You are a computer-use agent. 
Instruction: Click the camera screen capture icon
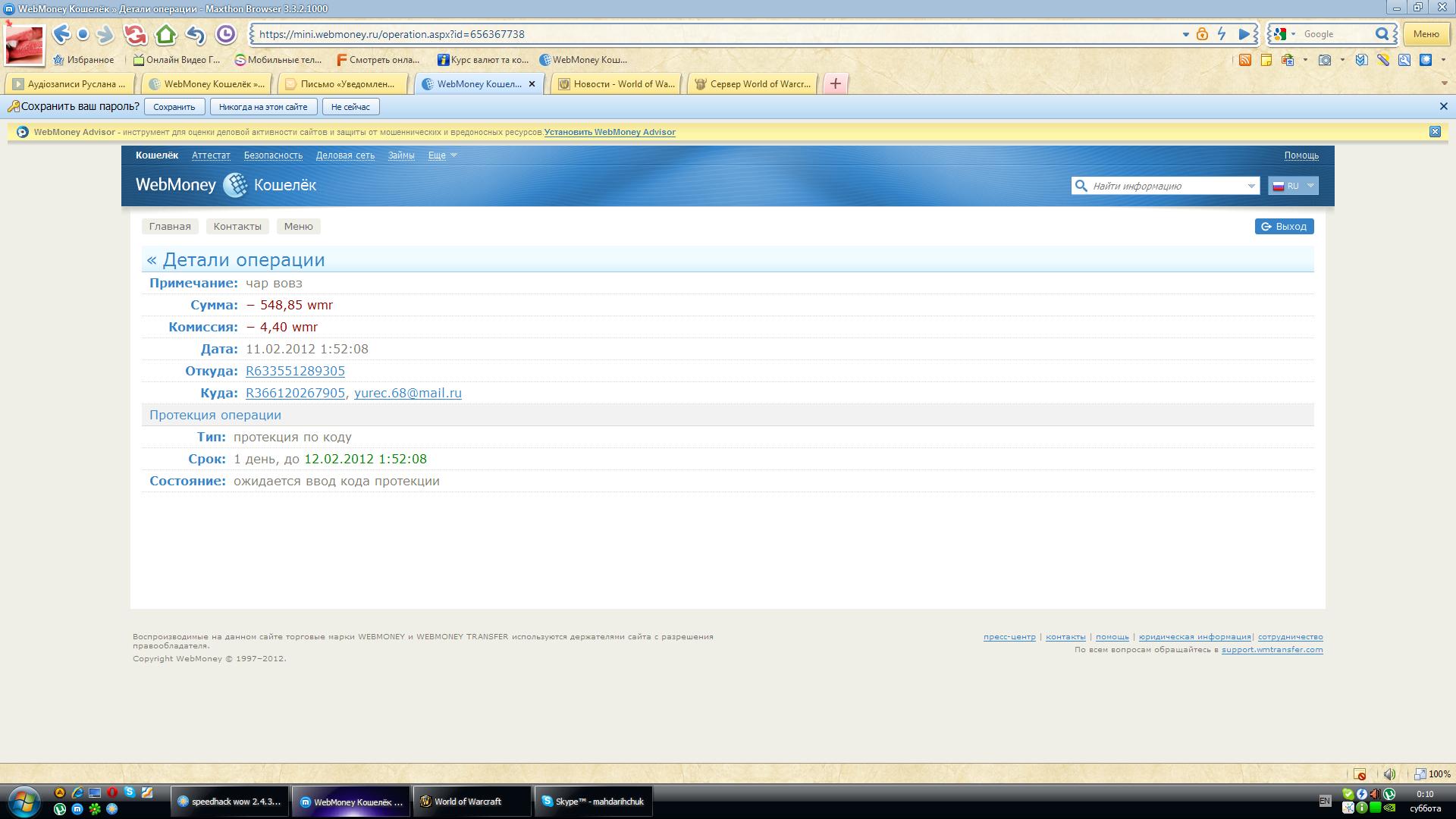pos(1325,60)
